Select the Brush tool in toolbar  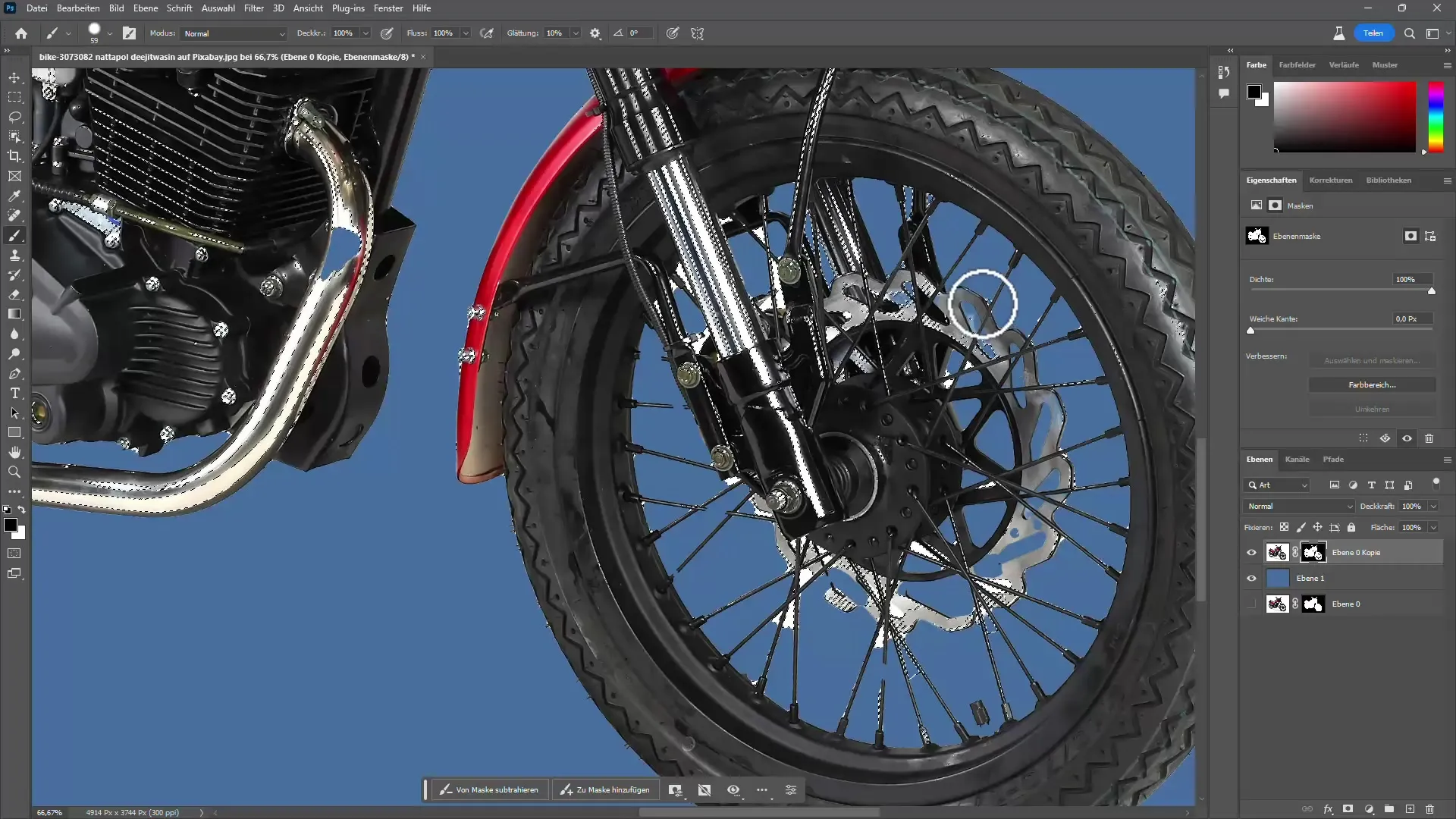click(14, 235)
